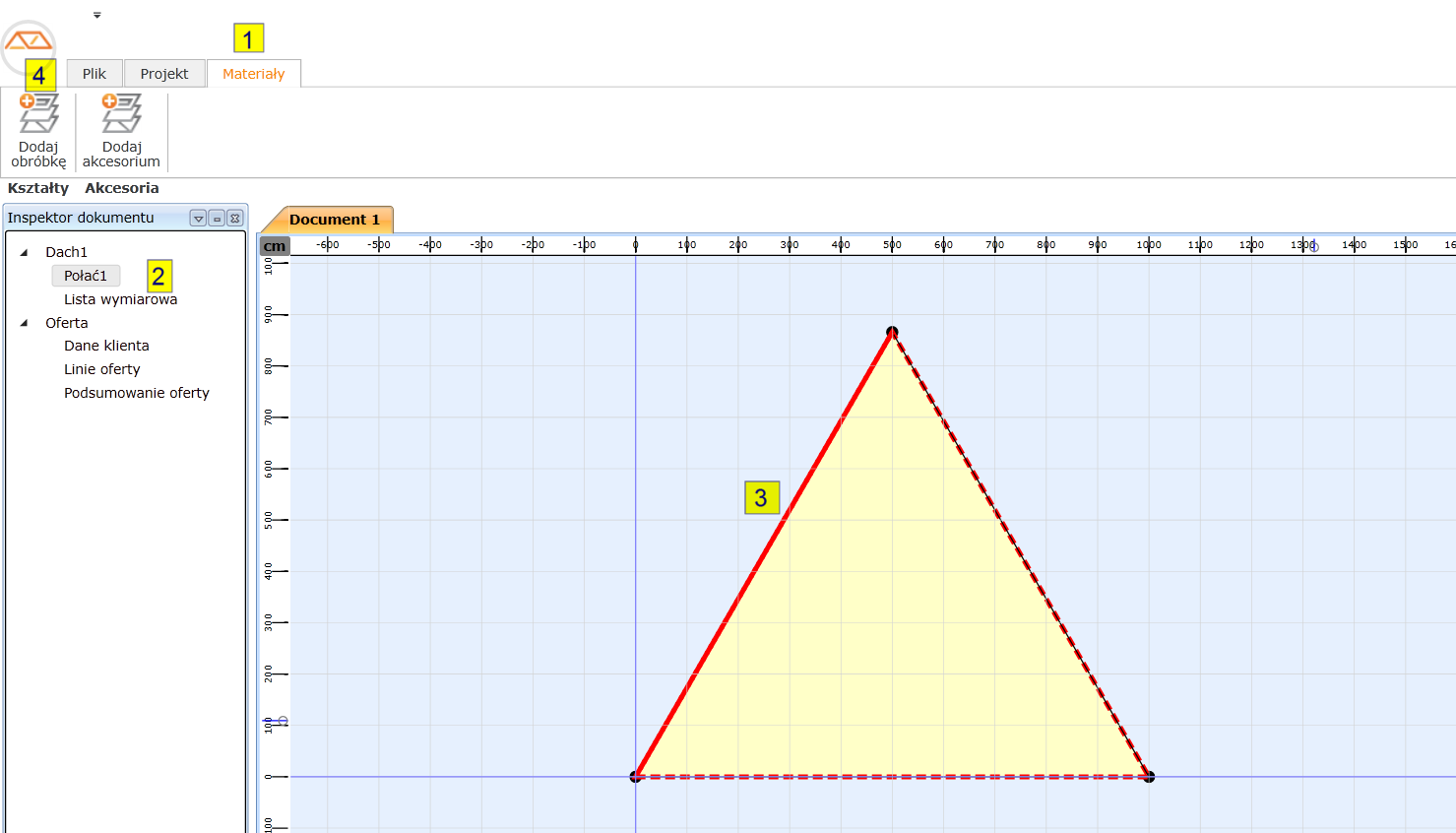Image resolution: width=1456 pixels, height=833 pixels.
Task: Open the roof logo application menu
Action: [x=28, y=42]
